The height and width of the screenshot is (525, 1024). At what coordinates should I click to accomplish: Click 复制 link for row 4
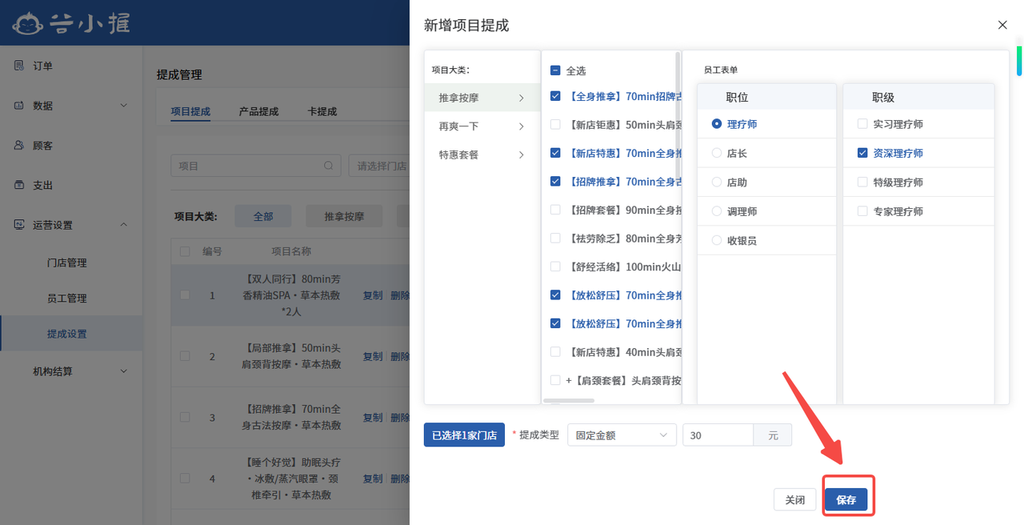(x=372, y=479)
